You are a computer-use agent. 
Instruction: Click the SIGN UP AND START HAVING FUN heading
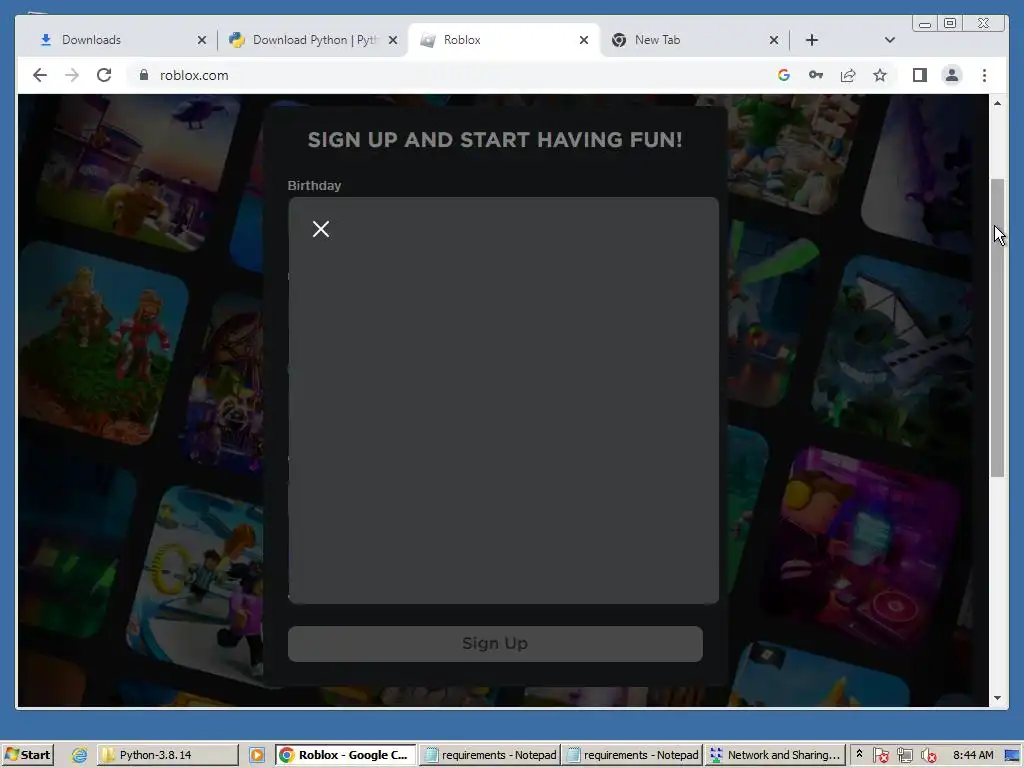pos(495,139)
